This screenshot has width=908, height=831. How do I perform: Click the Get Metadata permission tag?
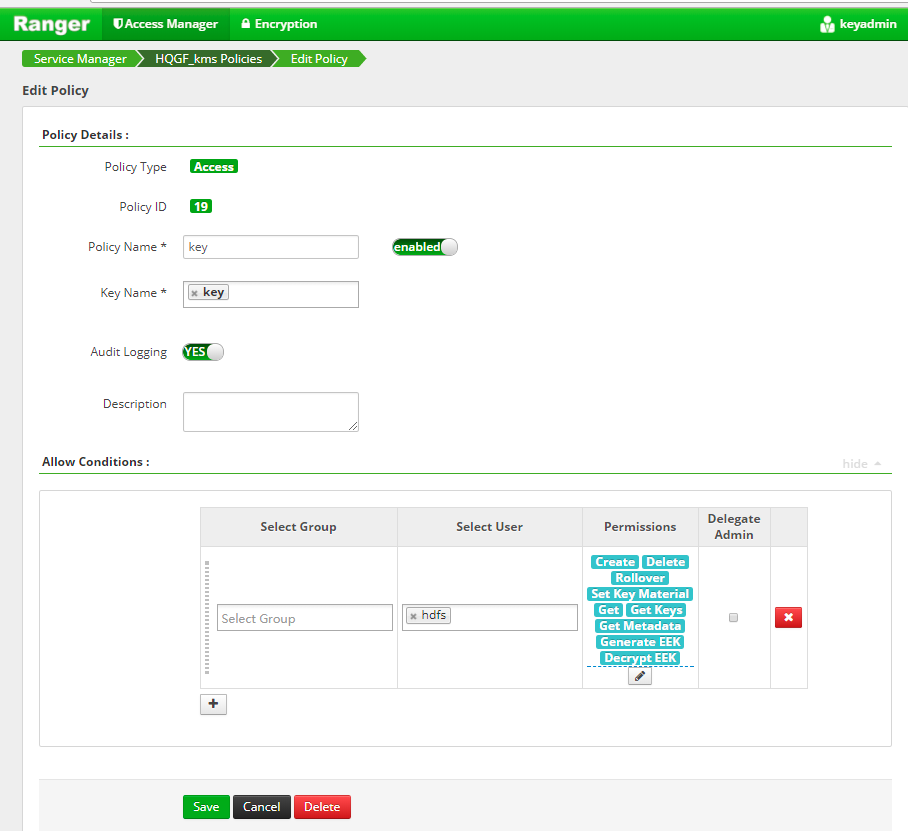click(x=640, y=626)
